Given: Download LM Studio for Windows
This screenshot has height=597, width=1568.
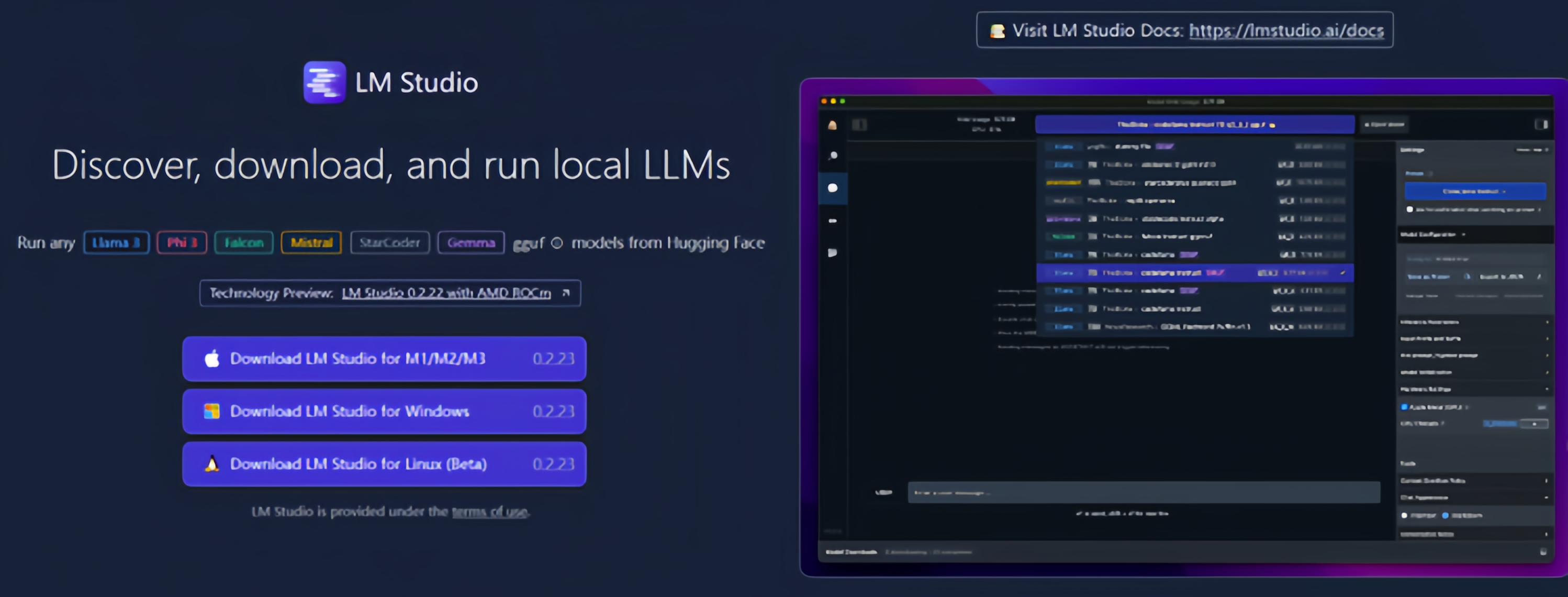Looking at the screenshot, I should coord(384,411).
